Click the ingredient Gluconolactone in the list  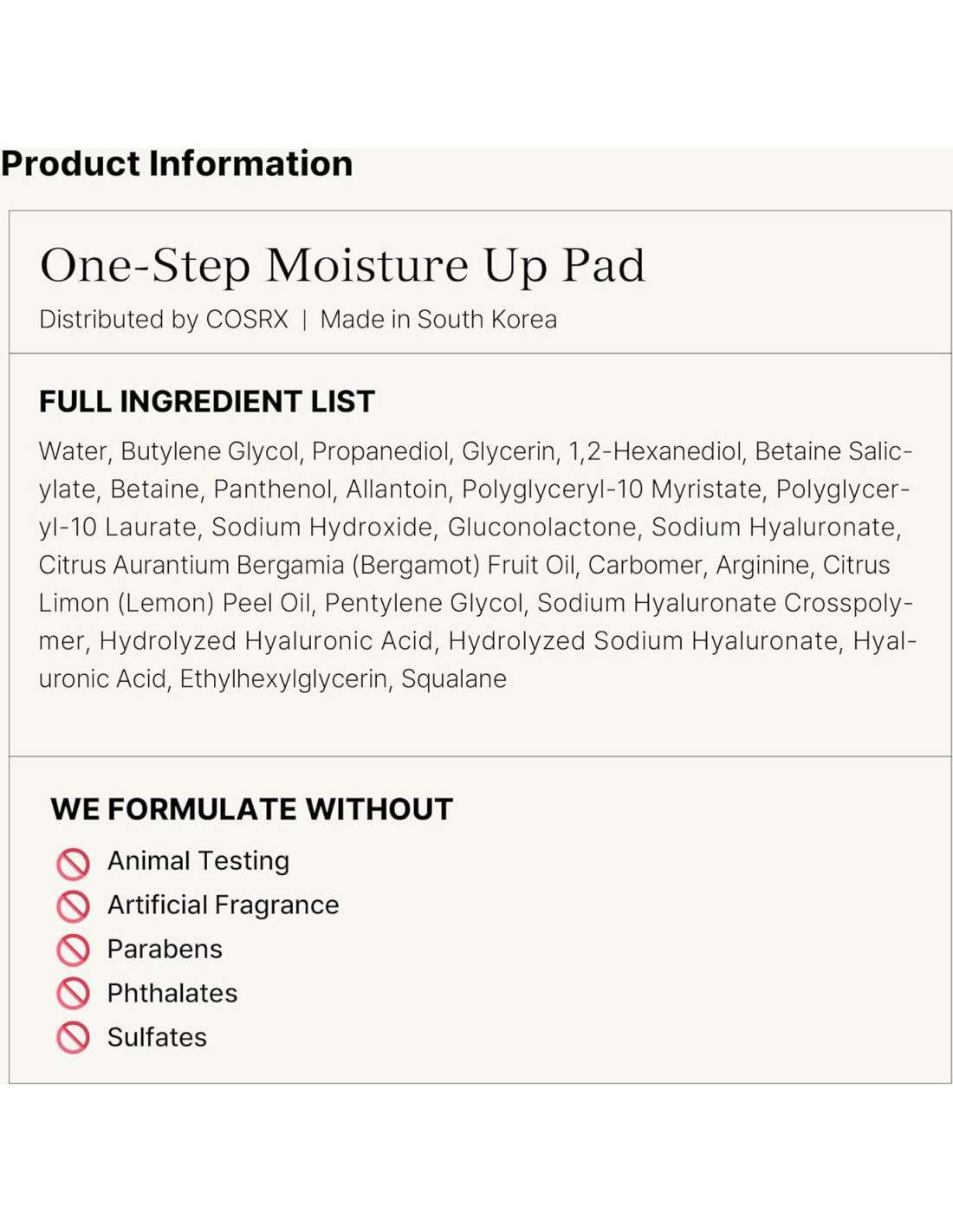(541, 528)
